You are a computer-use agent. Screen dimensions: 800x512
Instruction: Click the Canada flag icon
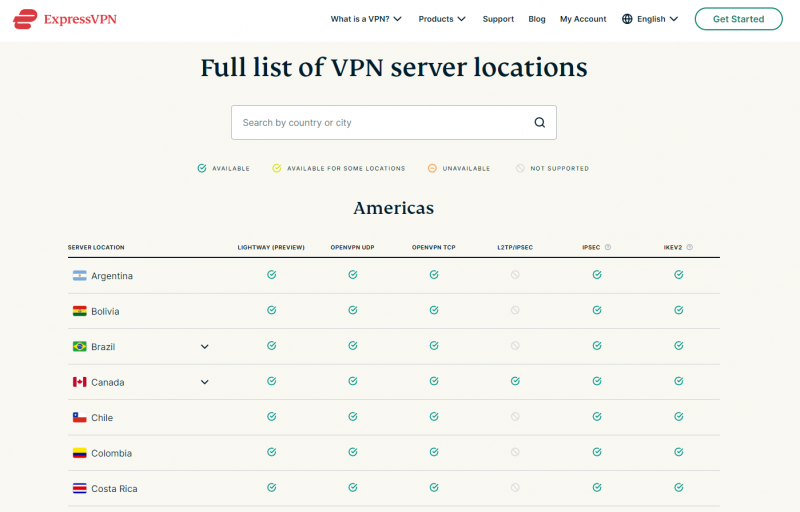(80, 382)
